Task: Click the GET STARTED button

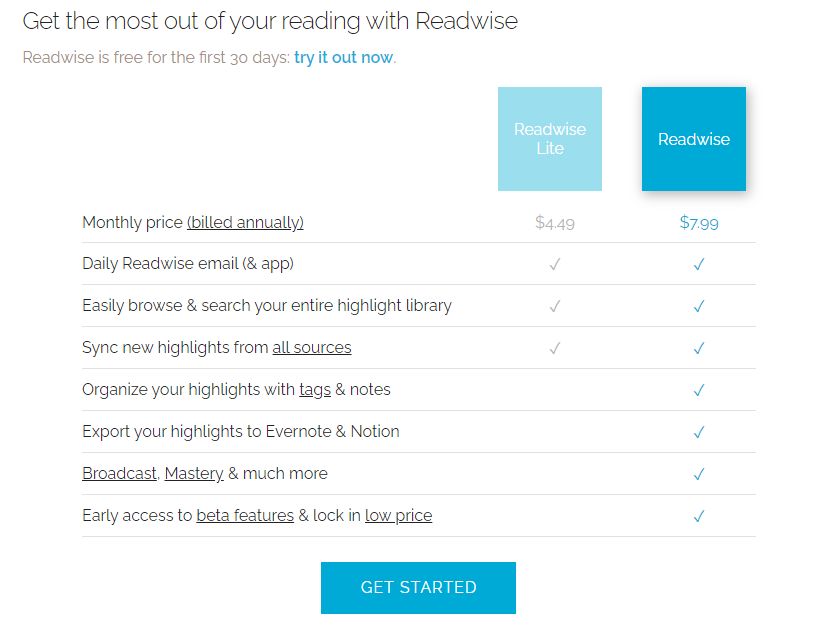Action: pos(418,588)
